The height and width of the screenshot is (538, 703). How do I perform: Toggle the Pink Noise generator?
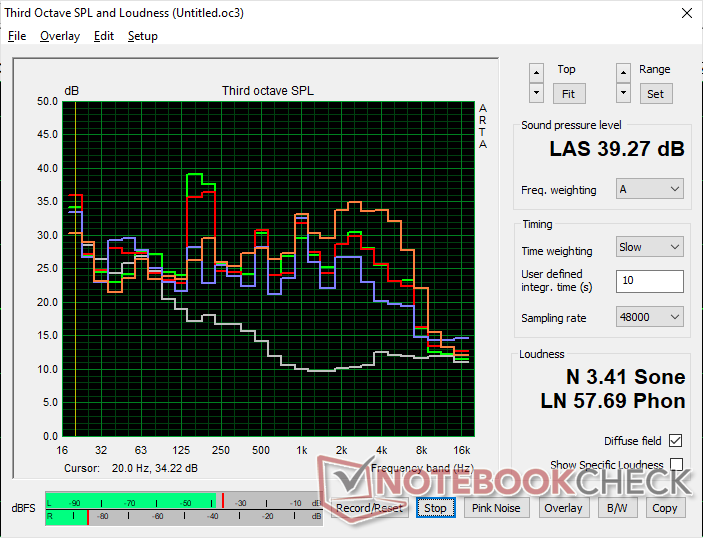[496, 508]
